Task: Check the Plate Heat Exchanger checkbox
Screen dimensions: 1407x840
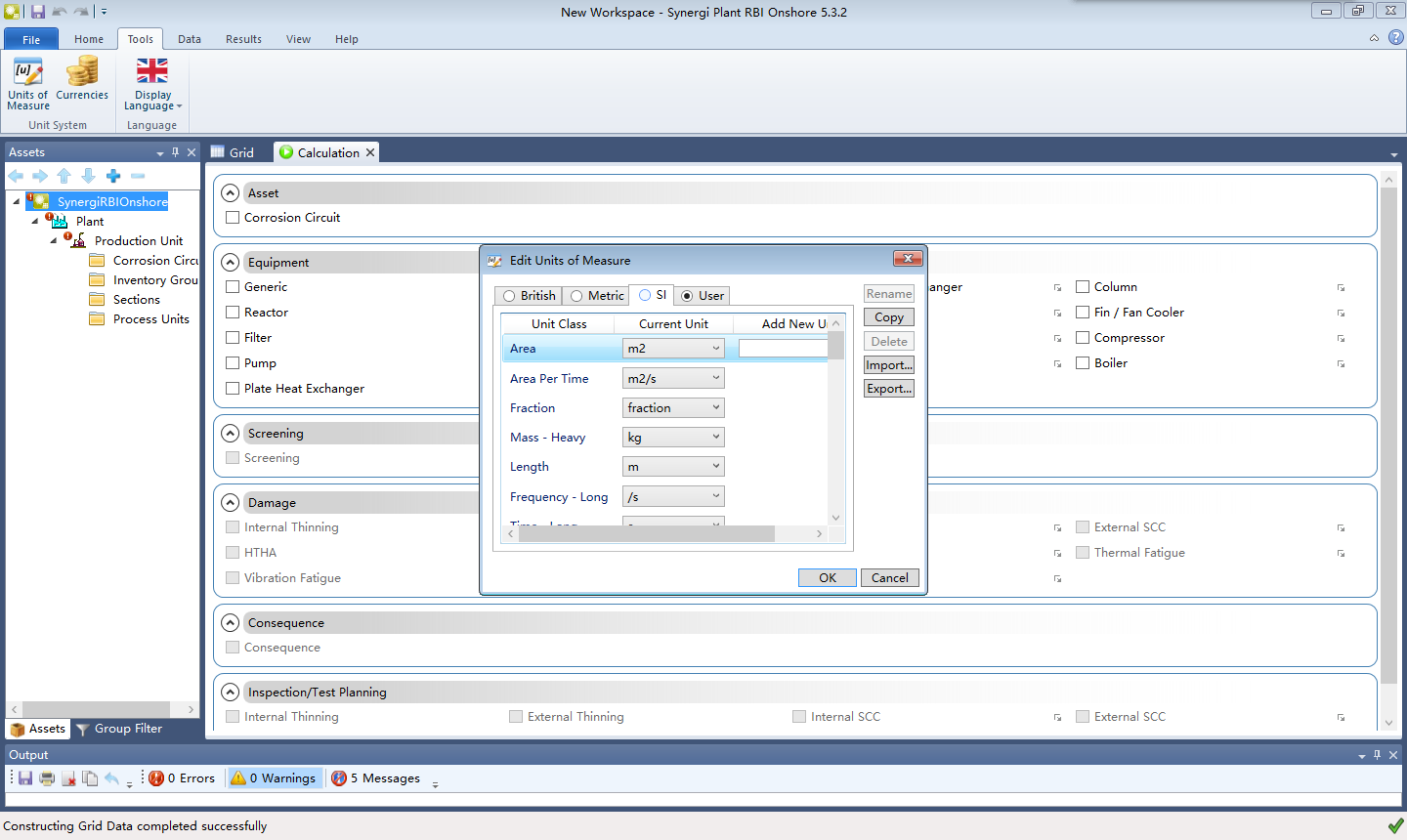Action: click(x=233, y=389)
